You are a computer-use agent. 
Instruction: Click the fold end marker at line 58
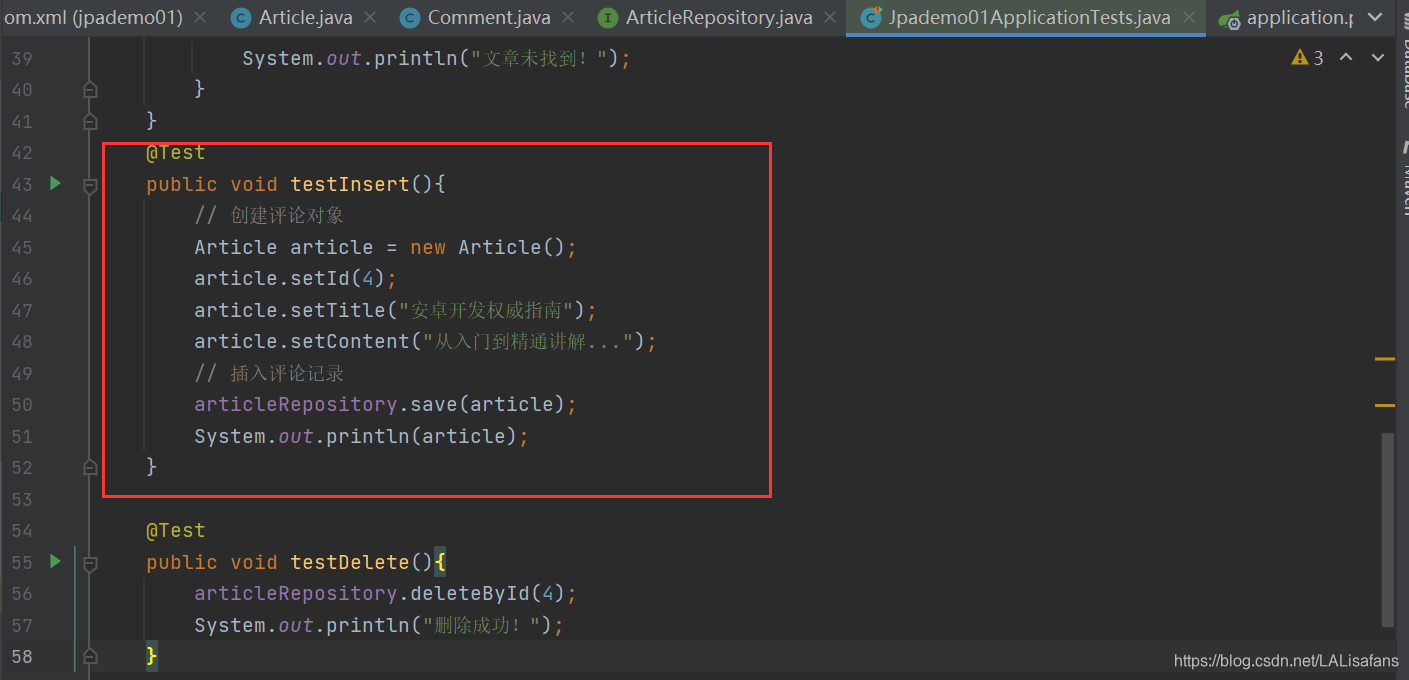click(x=90, y=656)
